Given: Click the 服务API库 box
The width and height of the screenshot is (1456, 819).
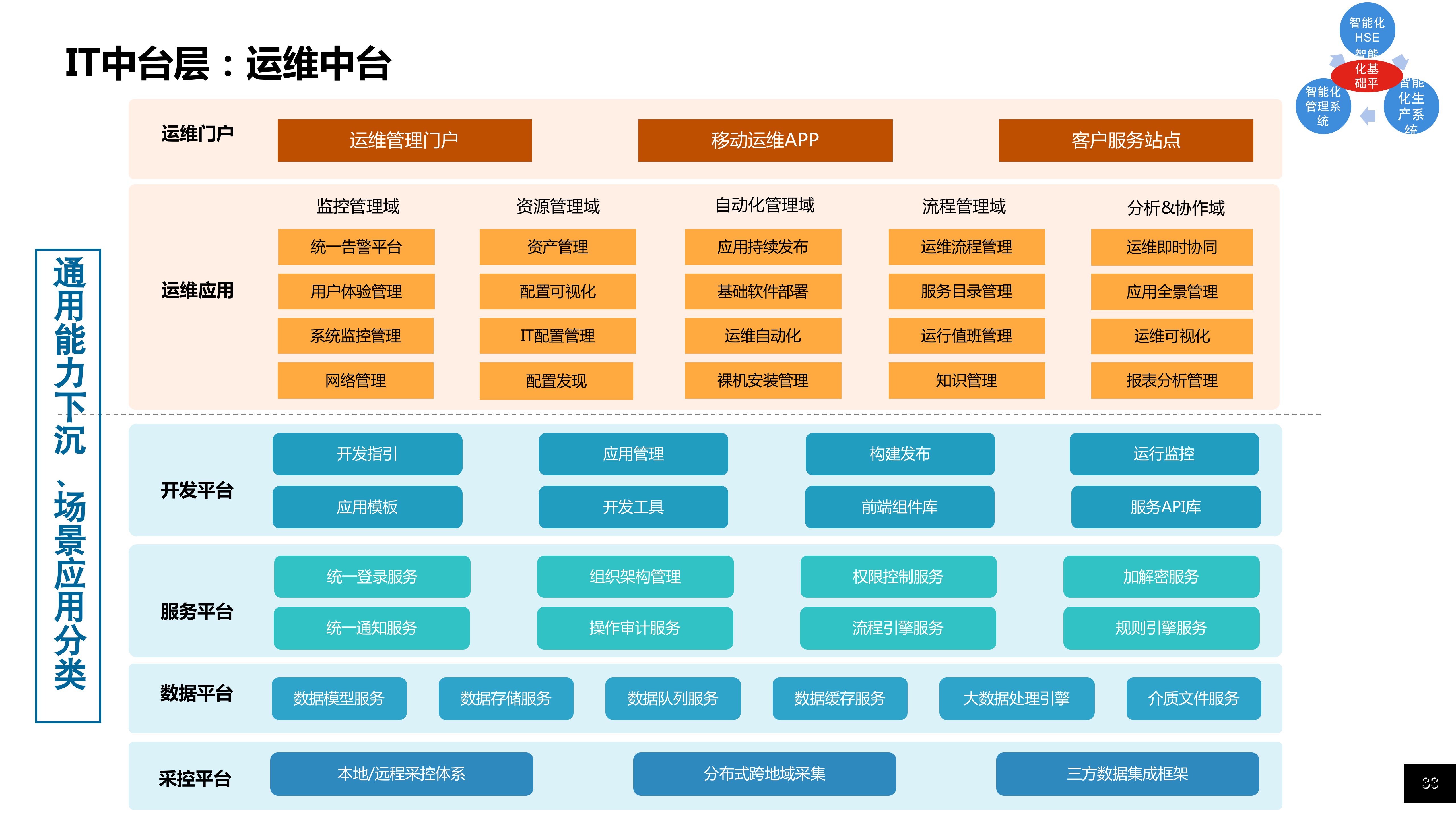Looking at the screenshot, I should pyautogui.click(x=1166, y=507).
